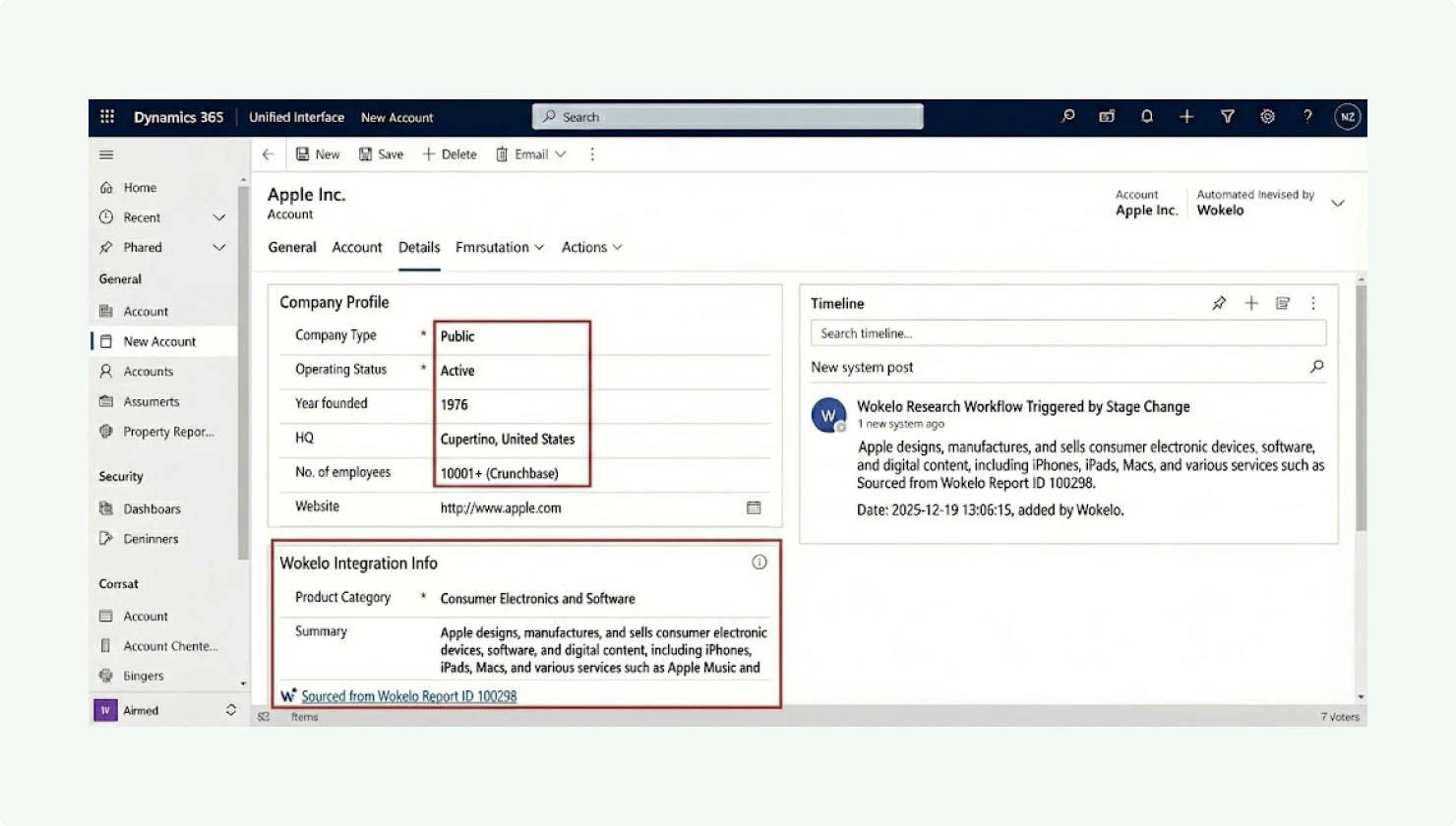Click the New Account label in top bar
Viewport: 1456px width, 826px height.
tap(397, 117)
